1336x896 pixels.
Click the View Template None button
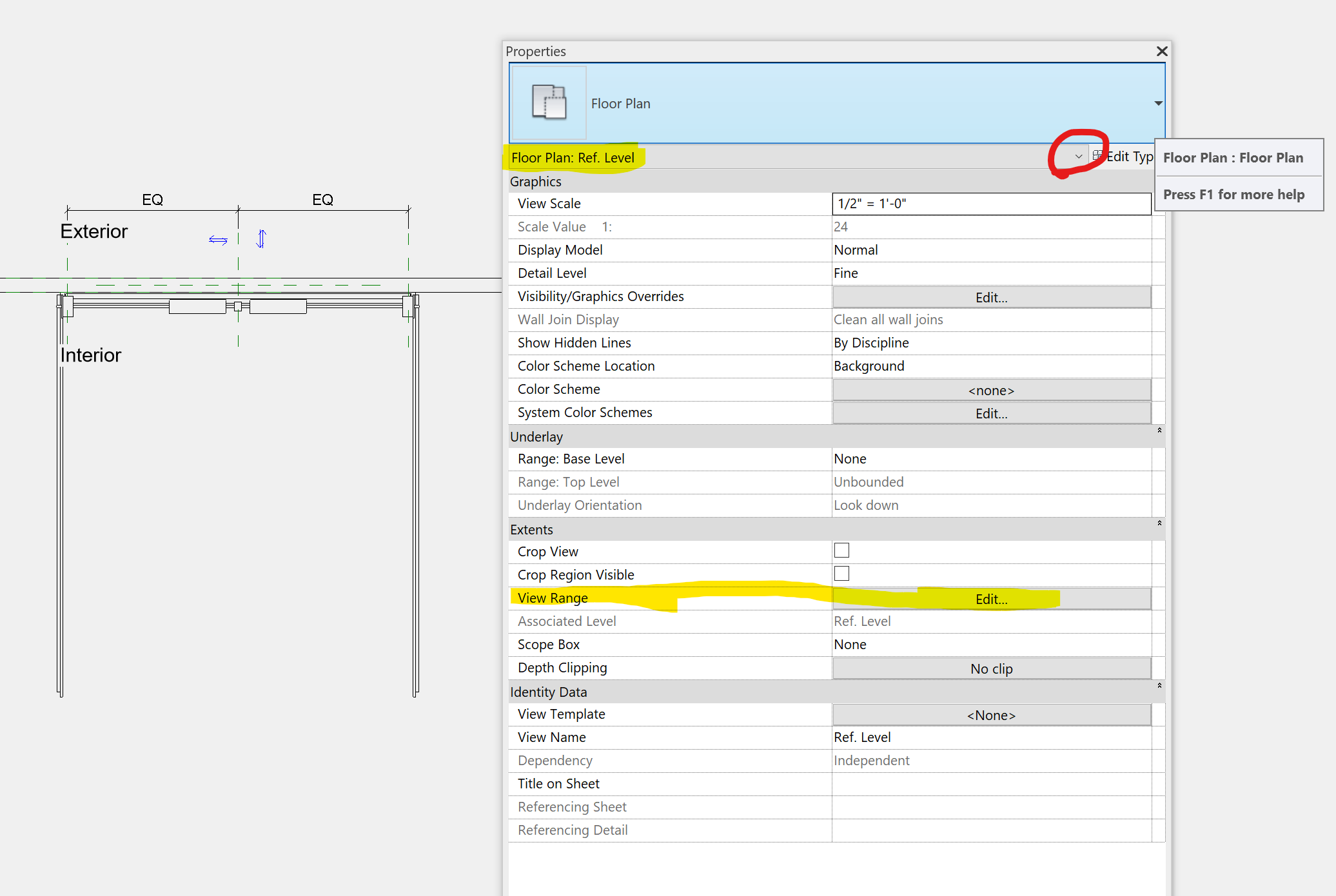[991, 715]
